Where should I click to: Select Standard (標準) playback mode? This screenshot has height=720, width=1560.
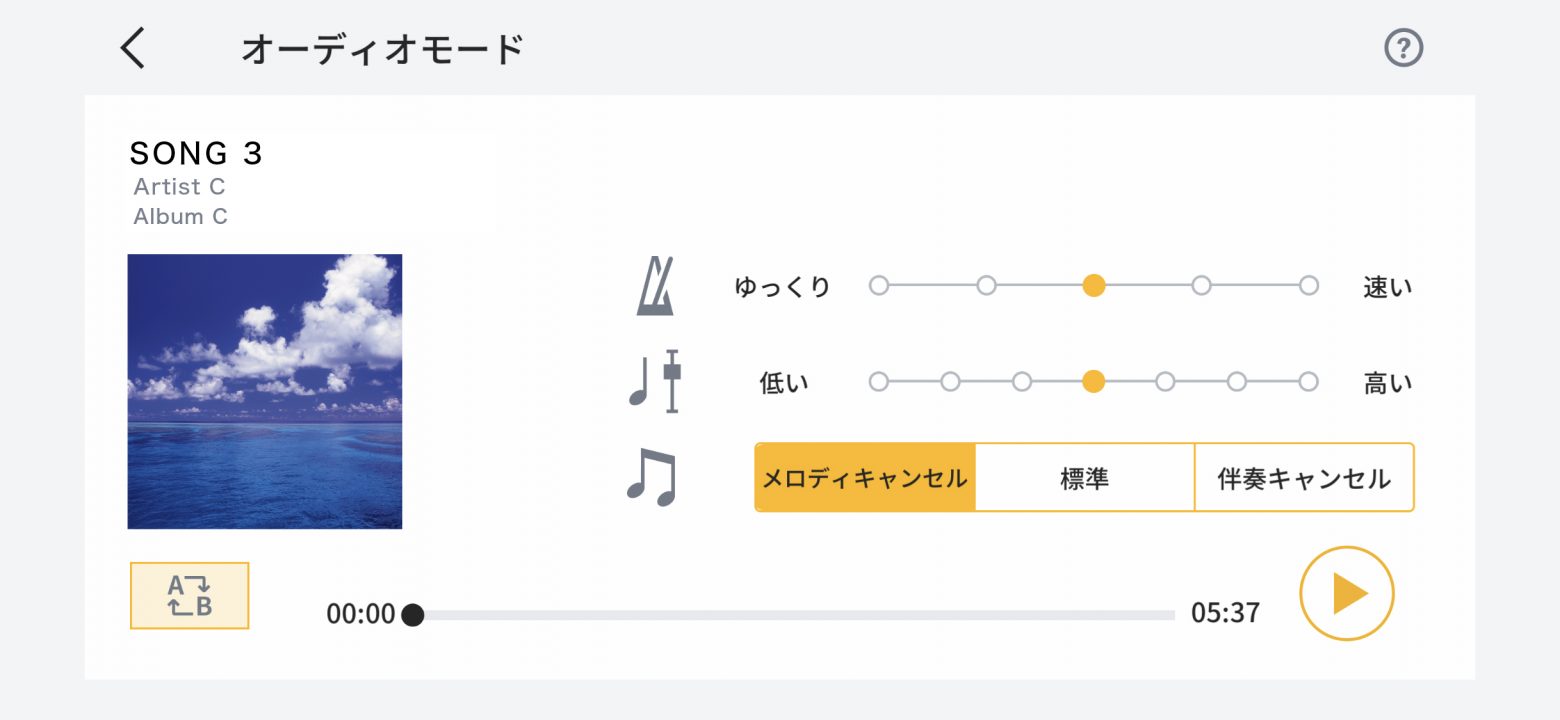1085,478
